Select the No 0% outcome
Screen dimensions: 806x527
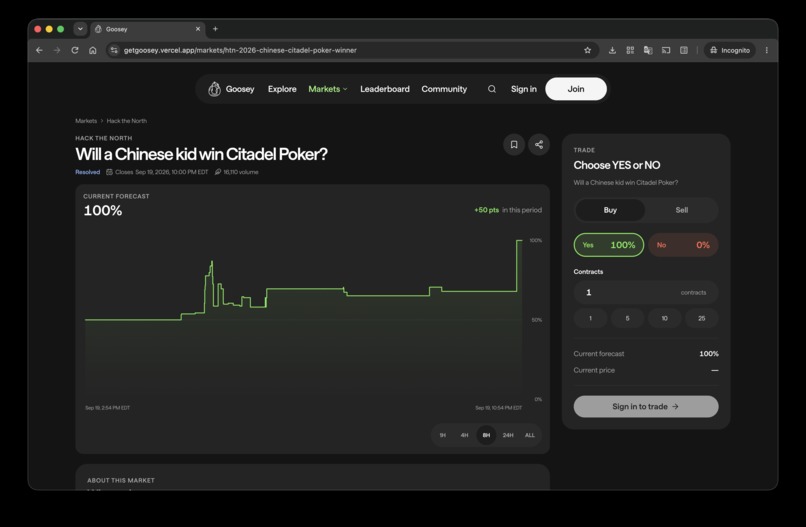(683, 245)
